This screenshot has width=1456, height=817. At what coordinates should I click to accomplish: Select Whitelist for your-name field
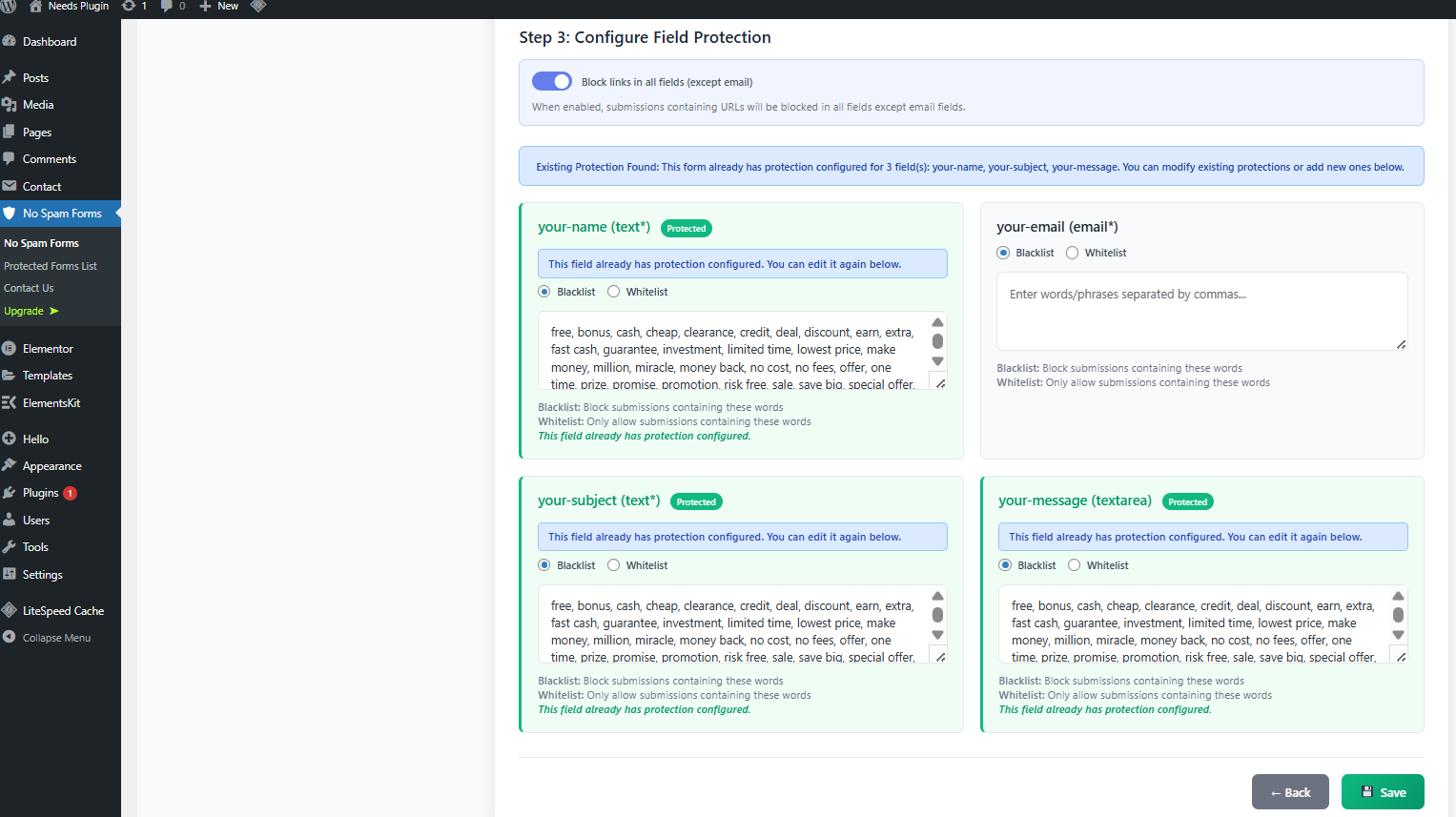pyautogui.click(x=614, y=292)
